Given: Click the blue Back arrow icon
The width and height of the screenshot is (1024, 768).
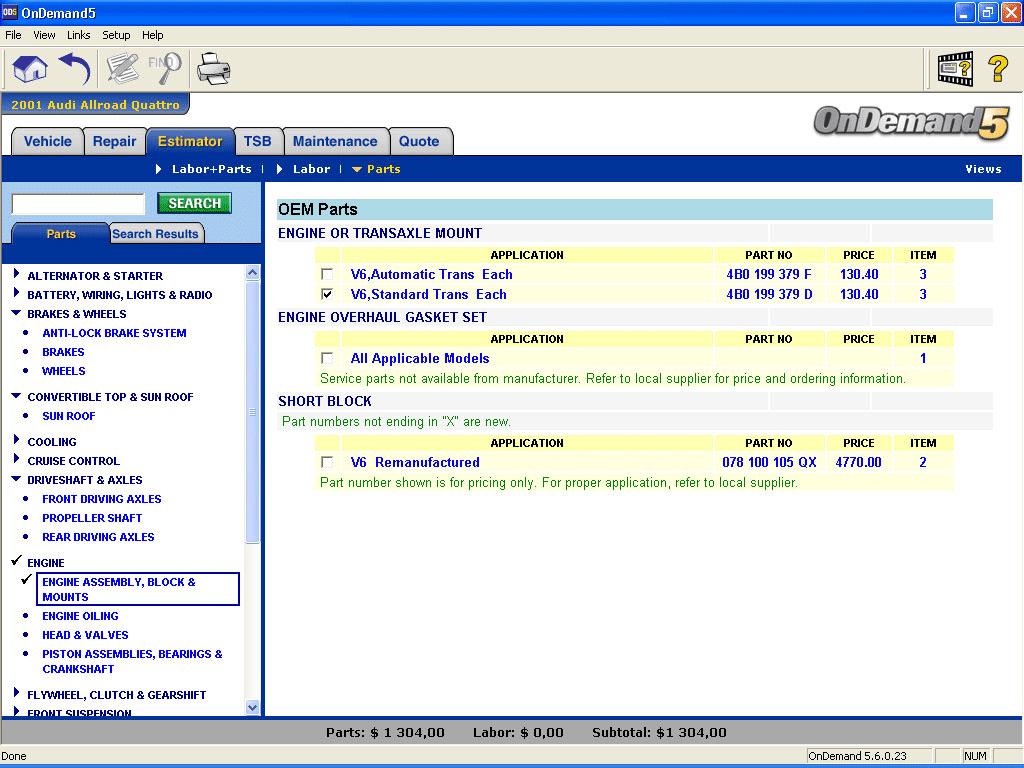Looking at the screenshot, I should pyautogui.click(x=74, y=69).
